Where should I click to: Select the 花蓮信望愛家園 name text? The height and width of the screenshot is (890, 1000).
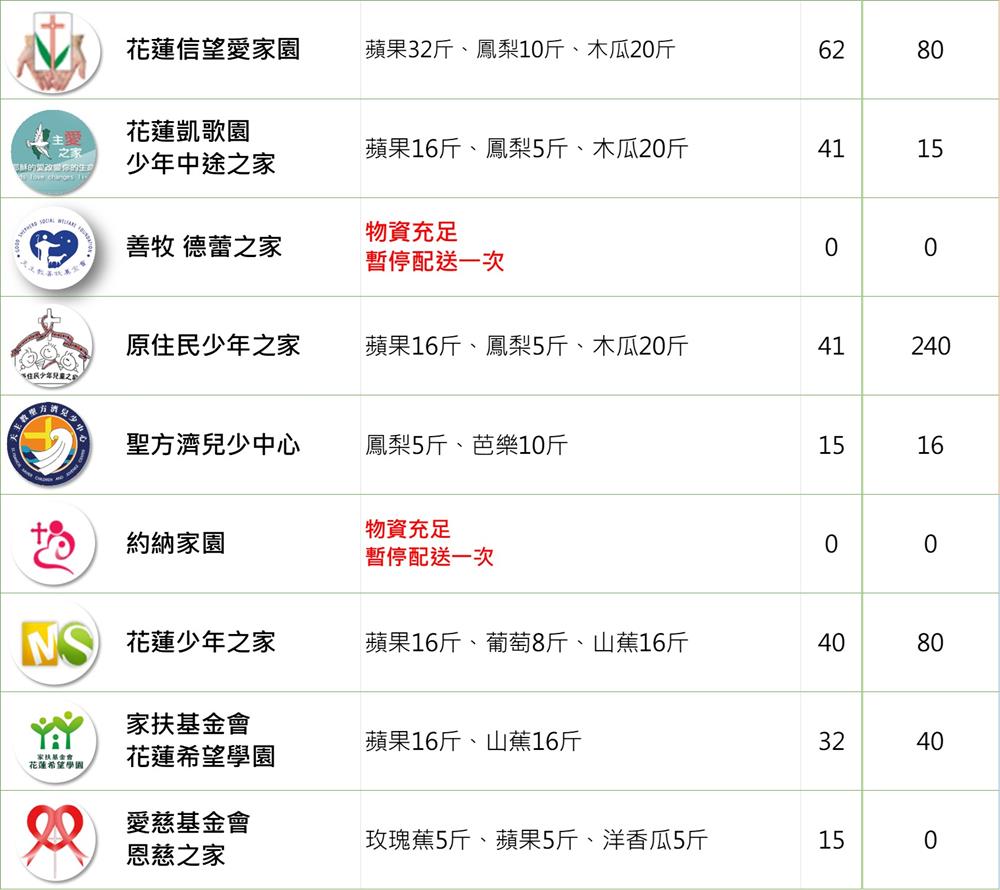click(x=213, y=49)
